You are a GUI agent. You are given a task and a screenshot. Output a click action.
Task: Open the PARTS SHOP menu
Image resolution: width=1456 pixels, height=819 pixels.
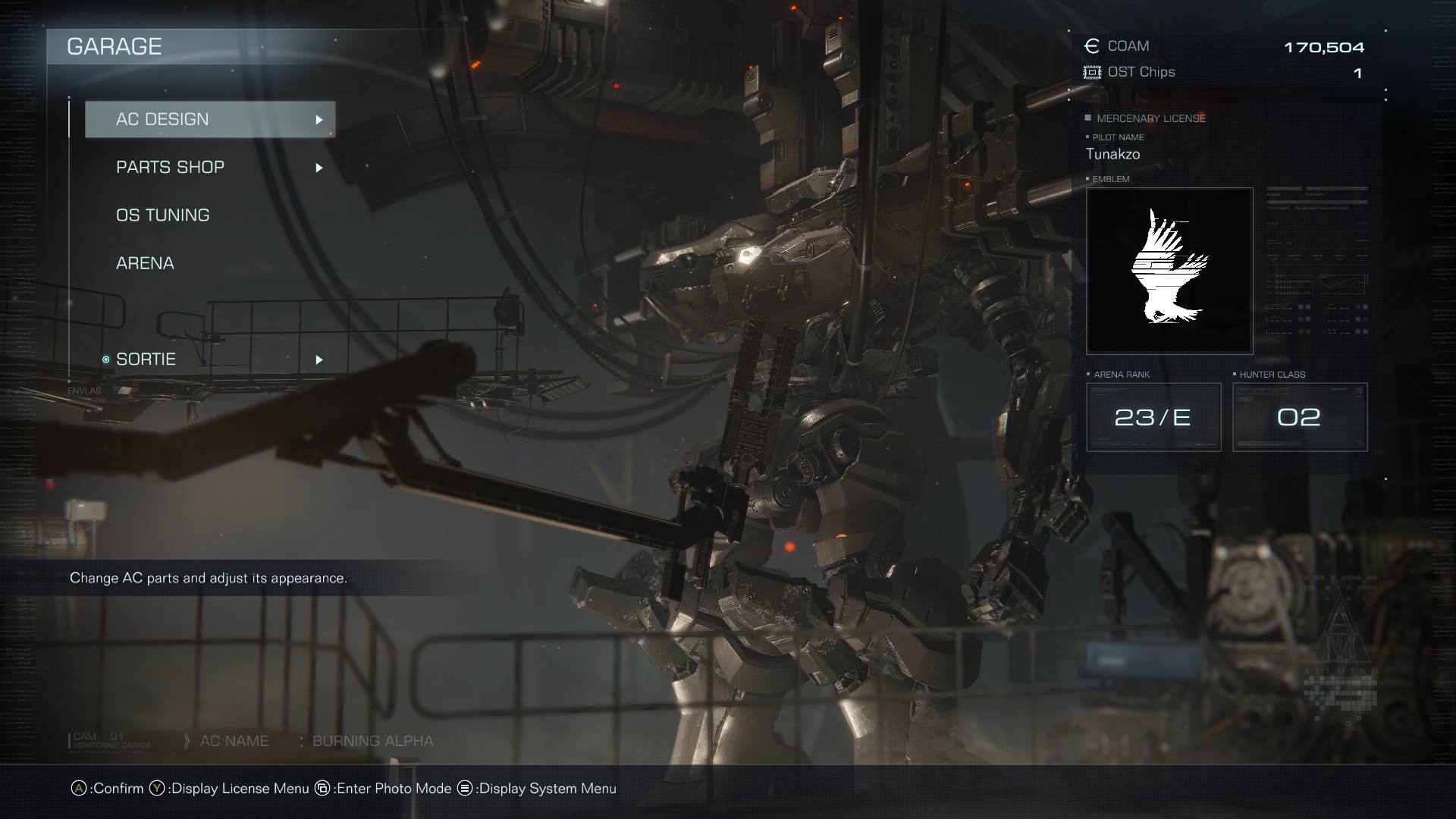[x=210, y=167]
